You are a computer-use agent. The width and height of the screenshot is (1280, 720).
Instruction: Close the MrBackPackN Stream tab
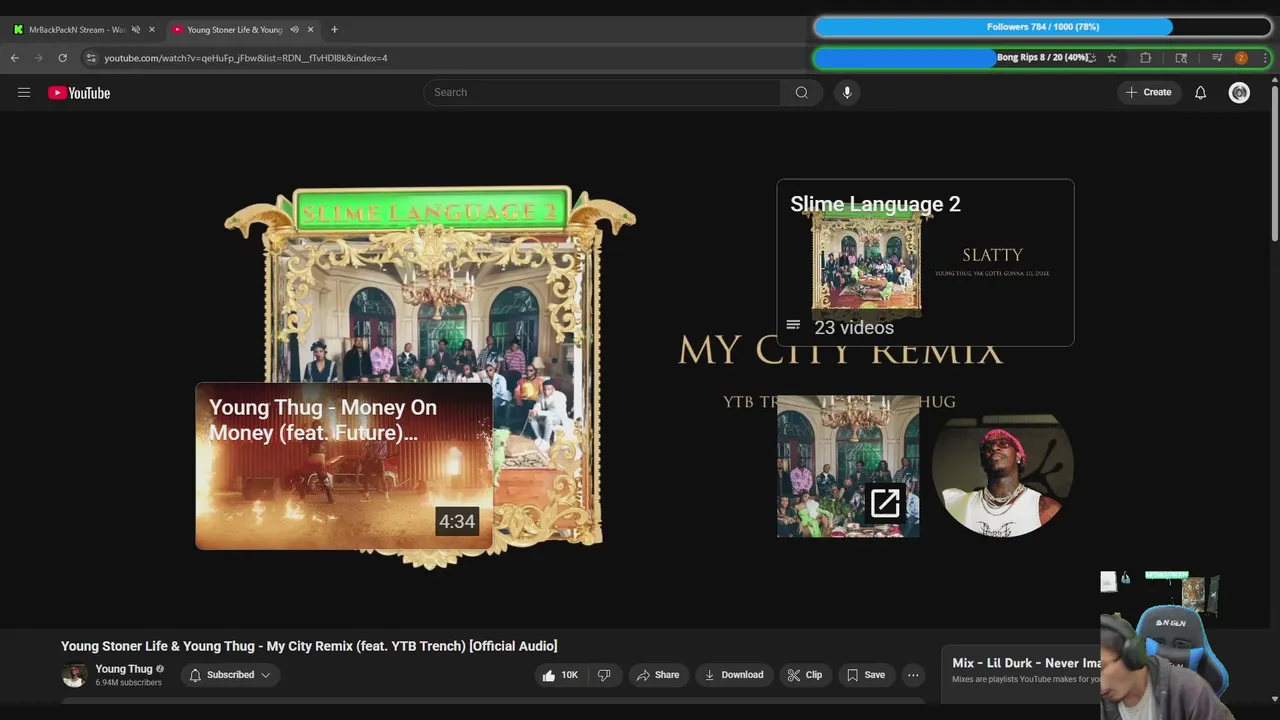click(x=152, y=30)
